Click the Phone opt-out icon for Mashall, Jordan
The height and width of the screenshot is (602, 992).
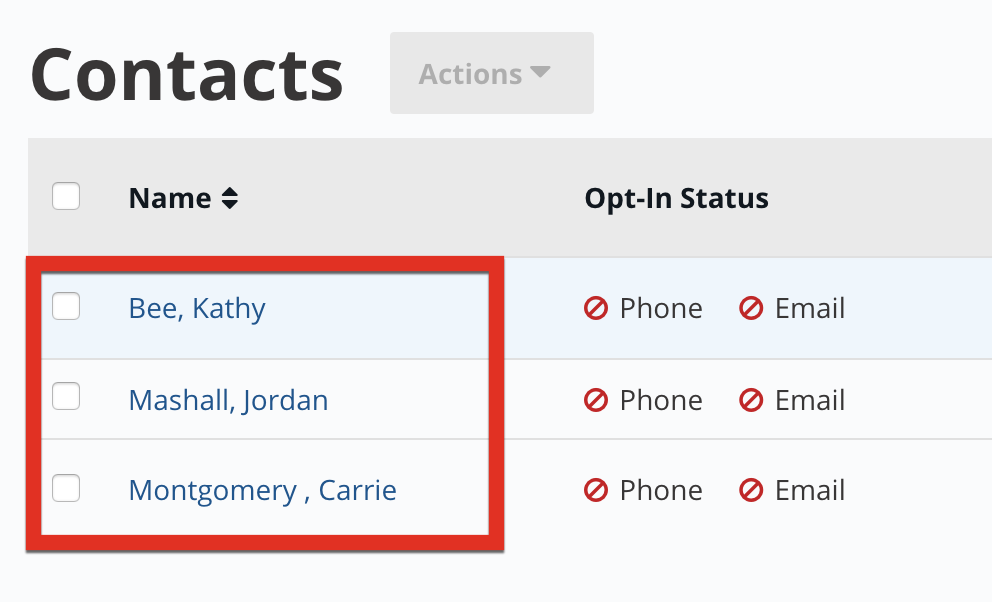[595, 400]
